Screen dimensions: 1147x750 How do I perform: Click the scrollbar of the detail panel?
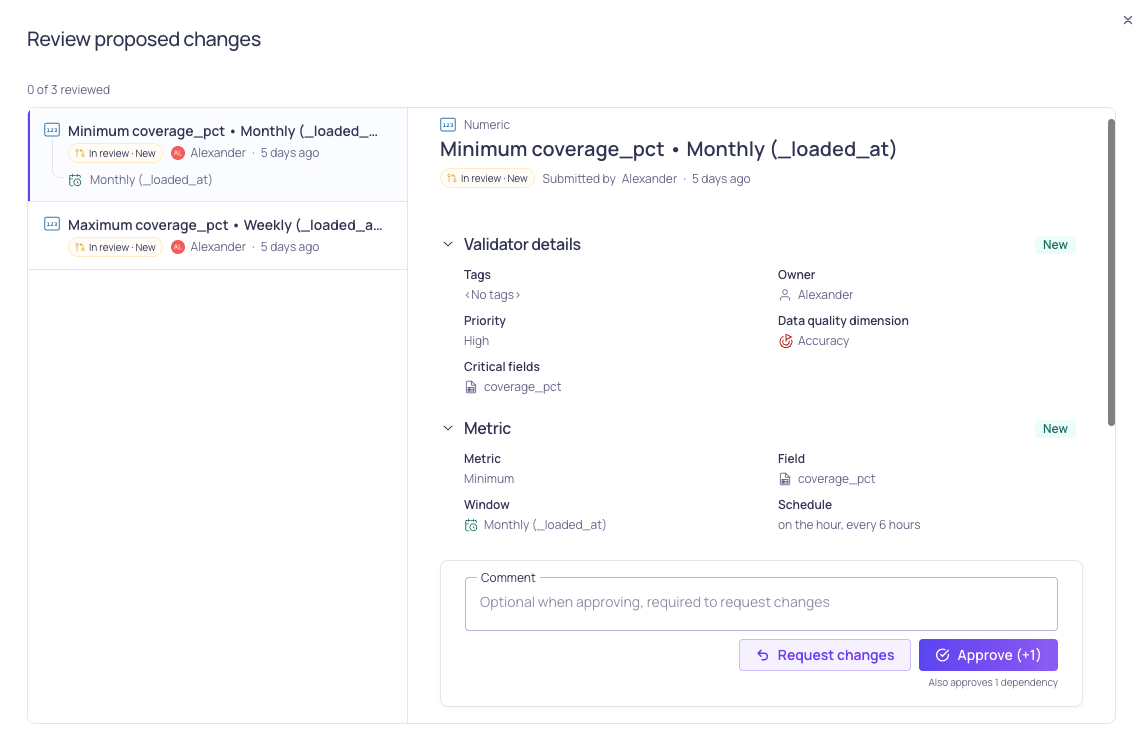(x=1111, y=272)
